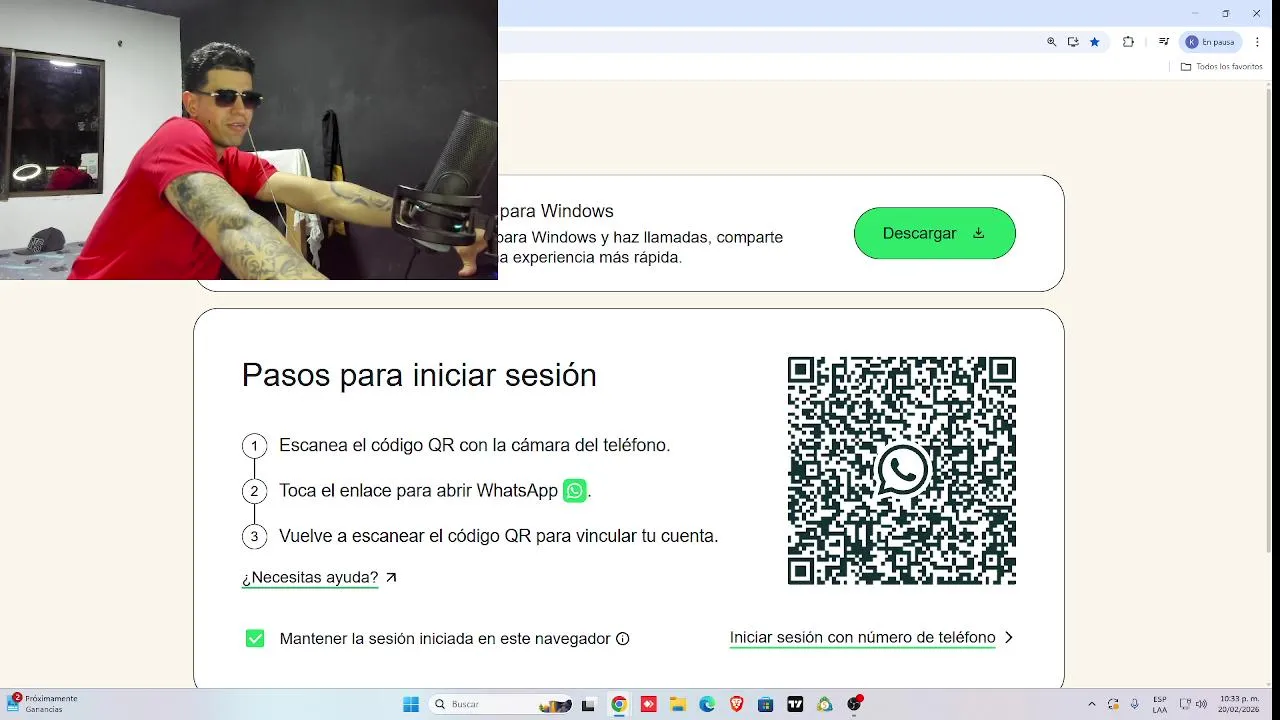Click the WhatsApp QR code image
1280x720 pixels.
(902, 471)
